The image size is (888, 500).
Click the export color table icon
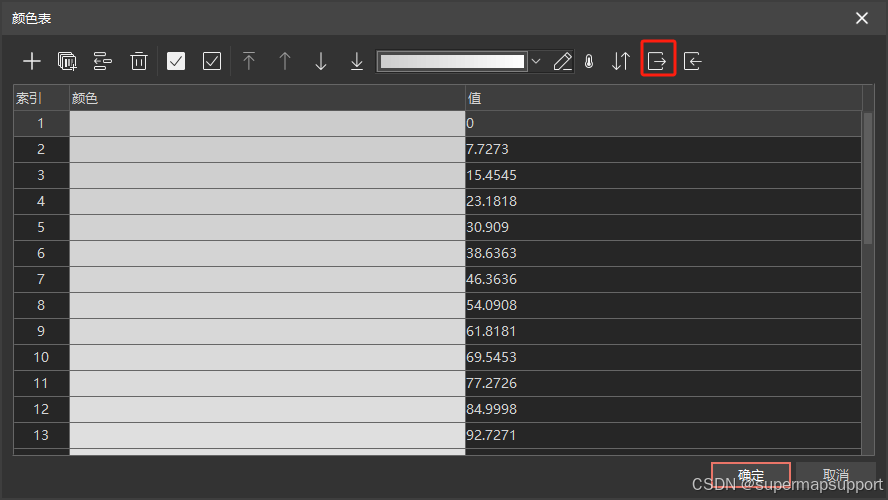pyautogui.click(x=658, y=61)
